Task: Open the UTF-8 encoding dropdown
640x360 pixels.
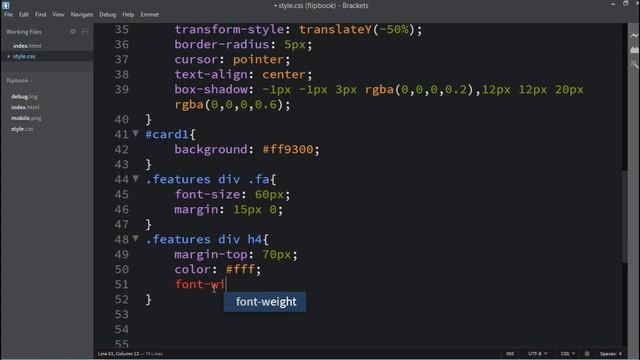Action: coord(537,353)
